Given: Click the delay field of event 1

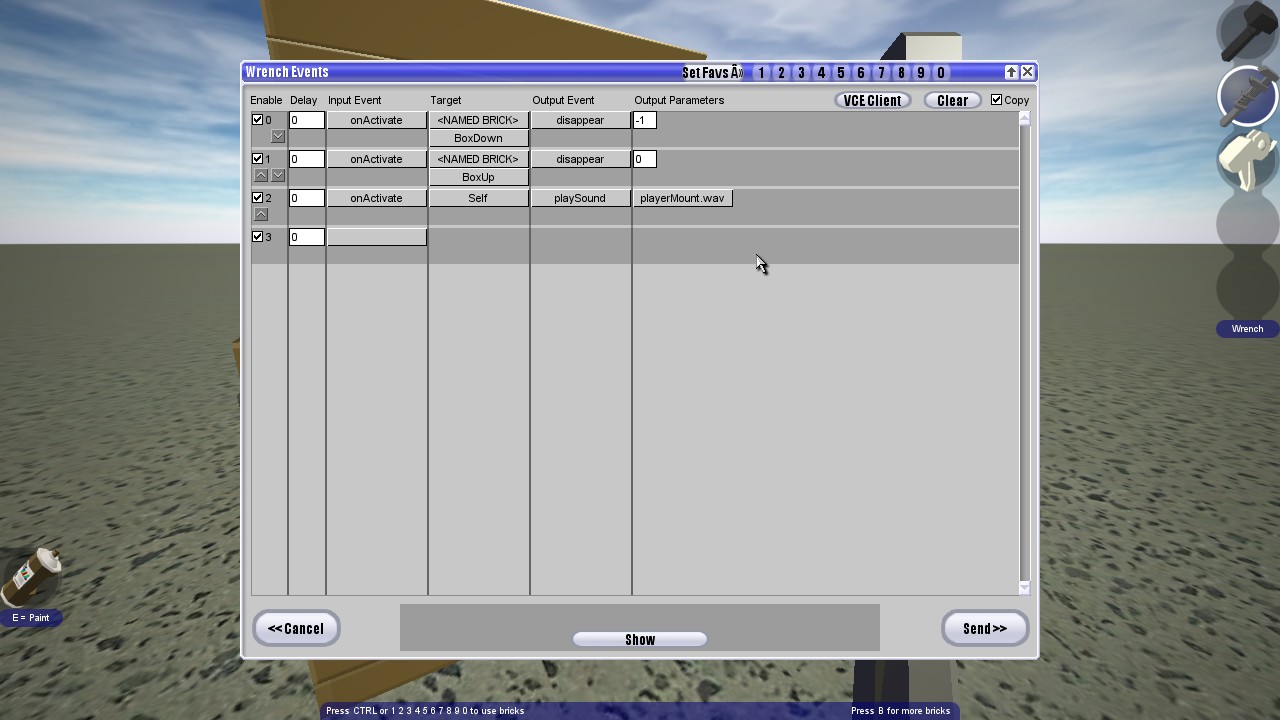Looking at the screenshot, I should (306, 159).
